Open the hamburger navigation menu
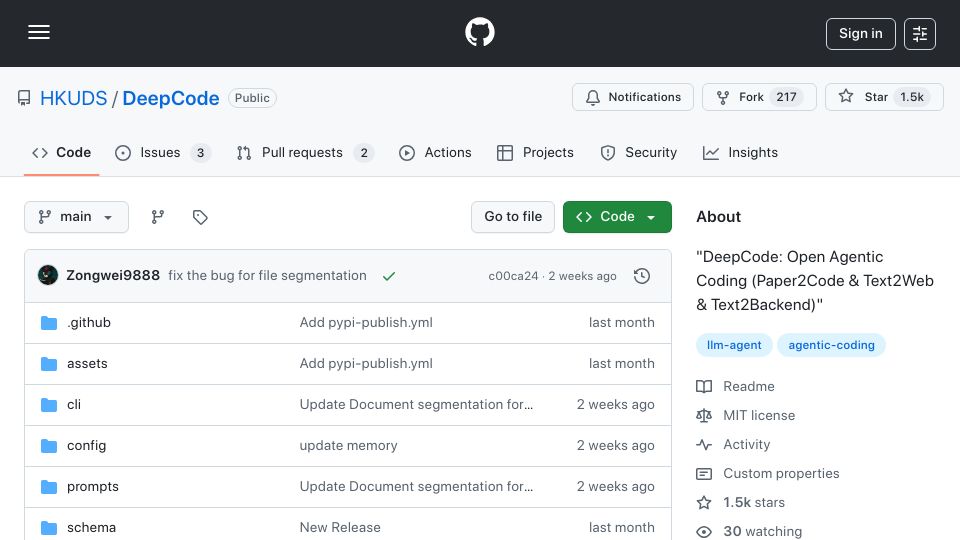The image size is (960, 540). click(39, 32)
